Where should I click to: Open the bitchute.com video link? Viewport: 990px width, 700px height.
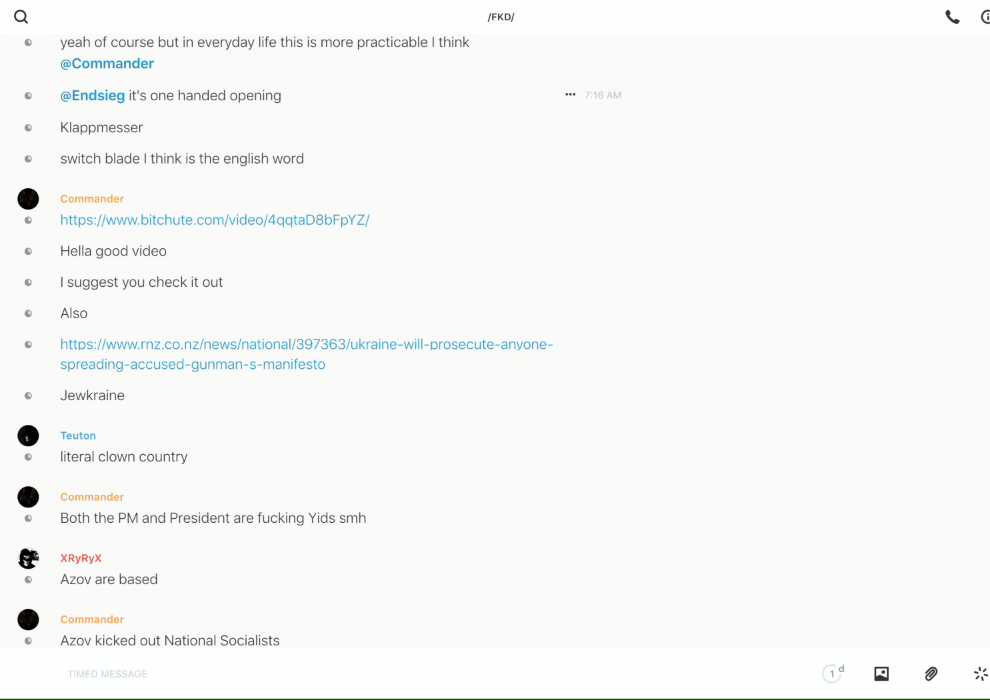(x=214, y=220)
